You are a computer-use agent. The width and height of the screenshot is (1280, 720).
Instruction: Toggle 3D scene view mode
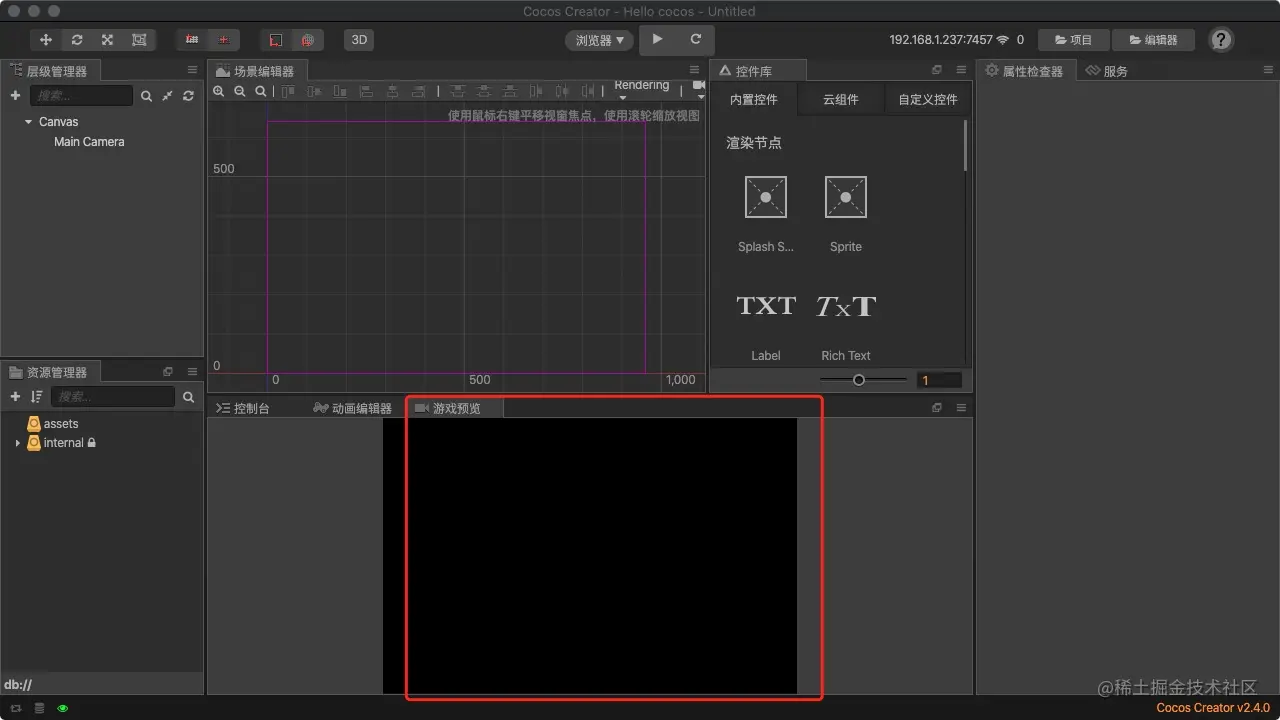(359, 40)
